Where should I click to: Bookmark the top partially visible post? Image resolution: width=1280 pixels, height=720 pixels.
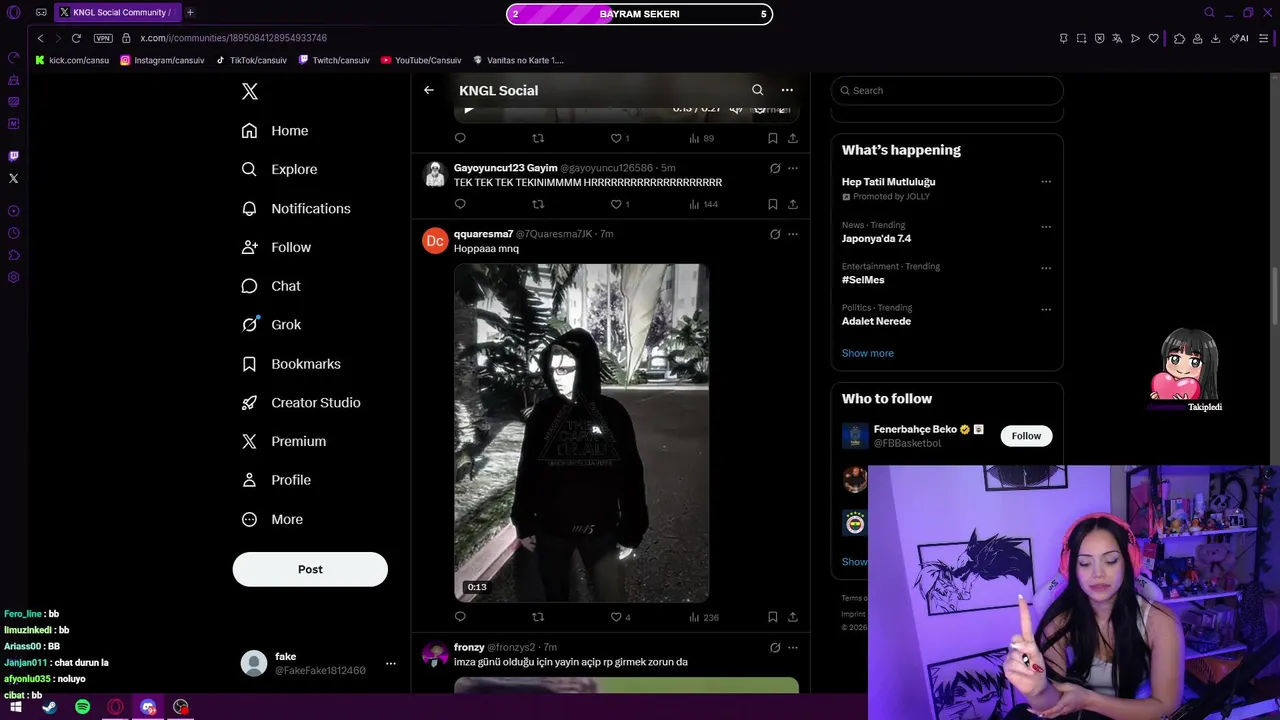tap(773, 138)
